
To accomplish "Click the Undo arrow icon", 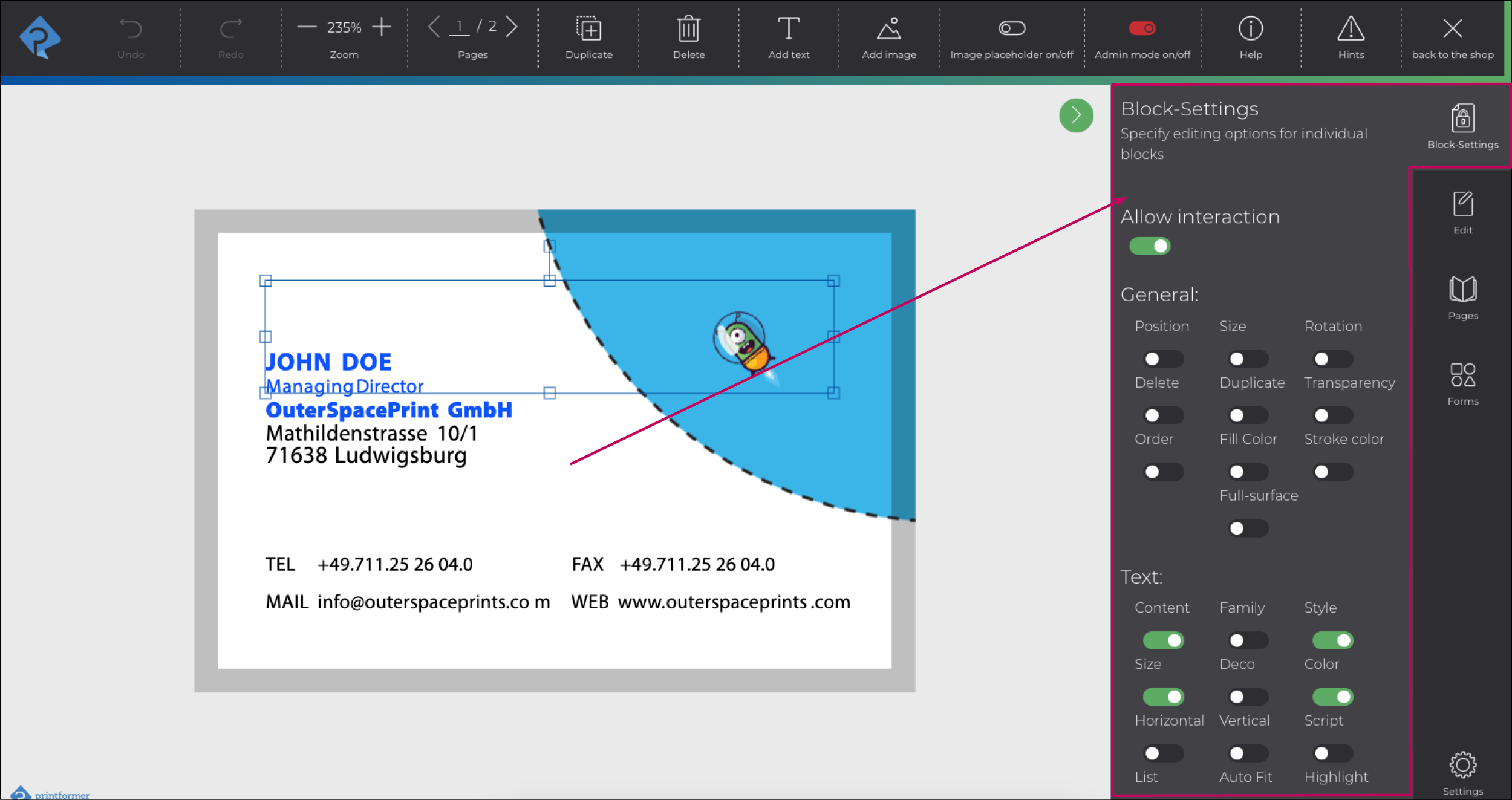I will point(131,28).
